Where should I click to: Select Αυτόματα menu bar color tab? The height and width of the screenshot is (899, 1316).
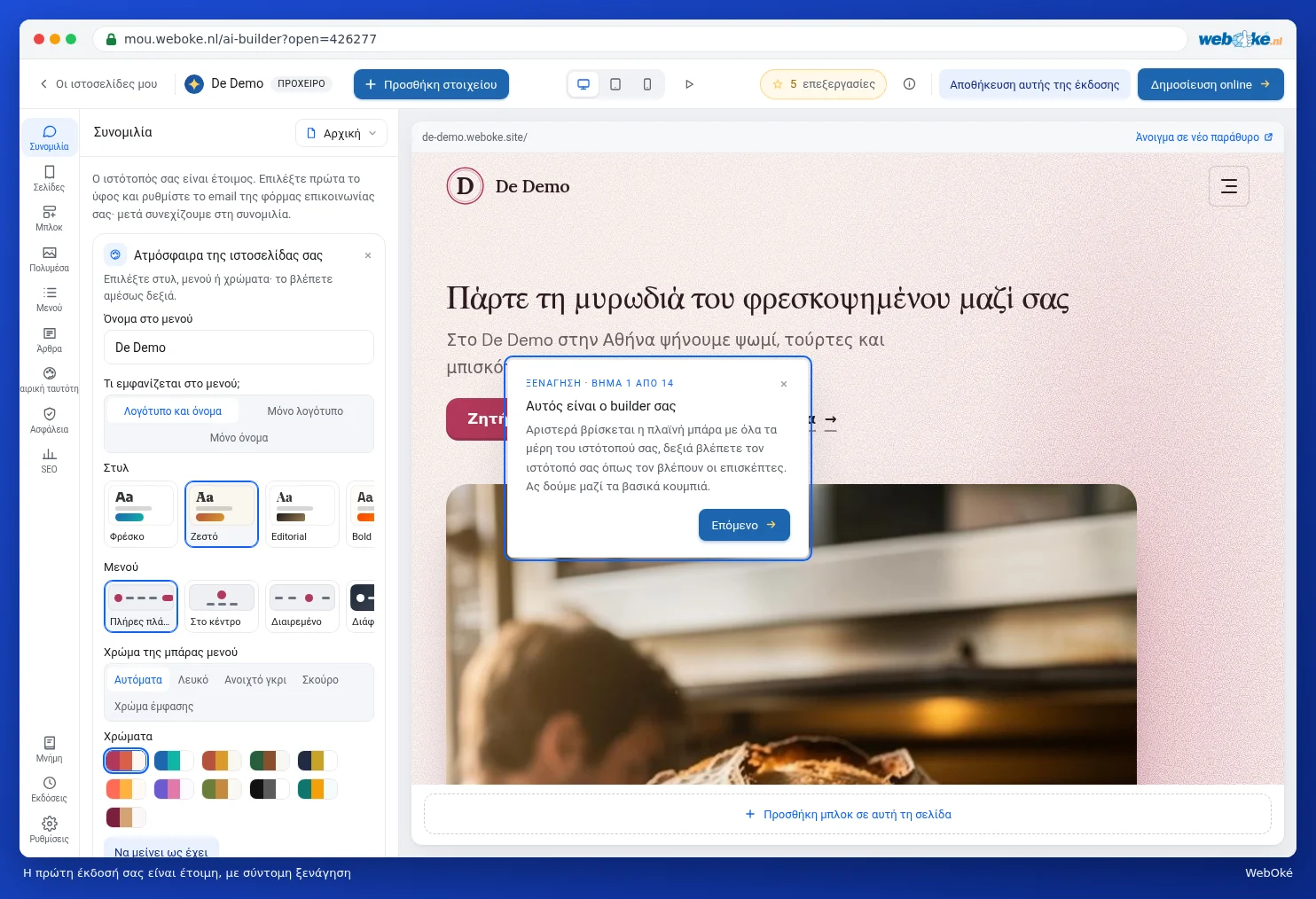[x=138, y=680]
